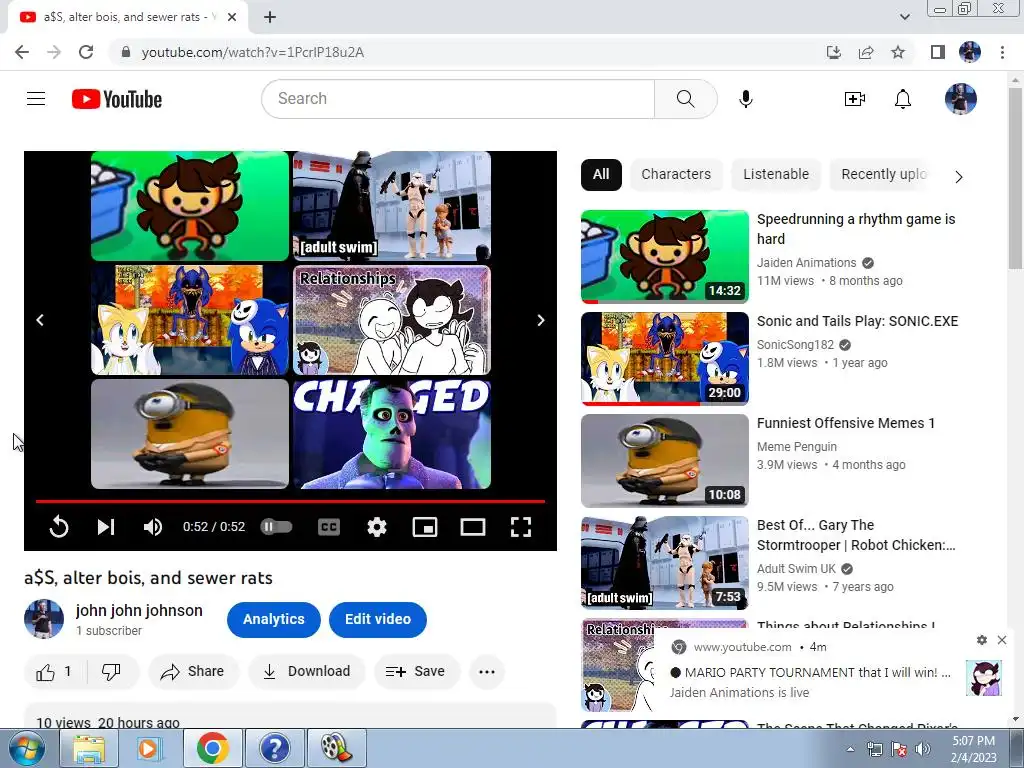The image size is (1024, 768).
Task: Dislike the video with thumbs down
Action: pyautogui.click(x=112, y=671)
